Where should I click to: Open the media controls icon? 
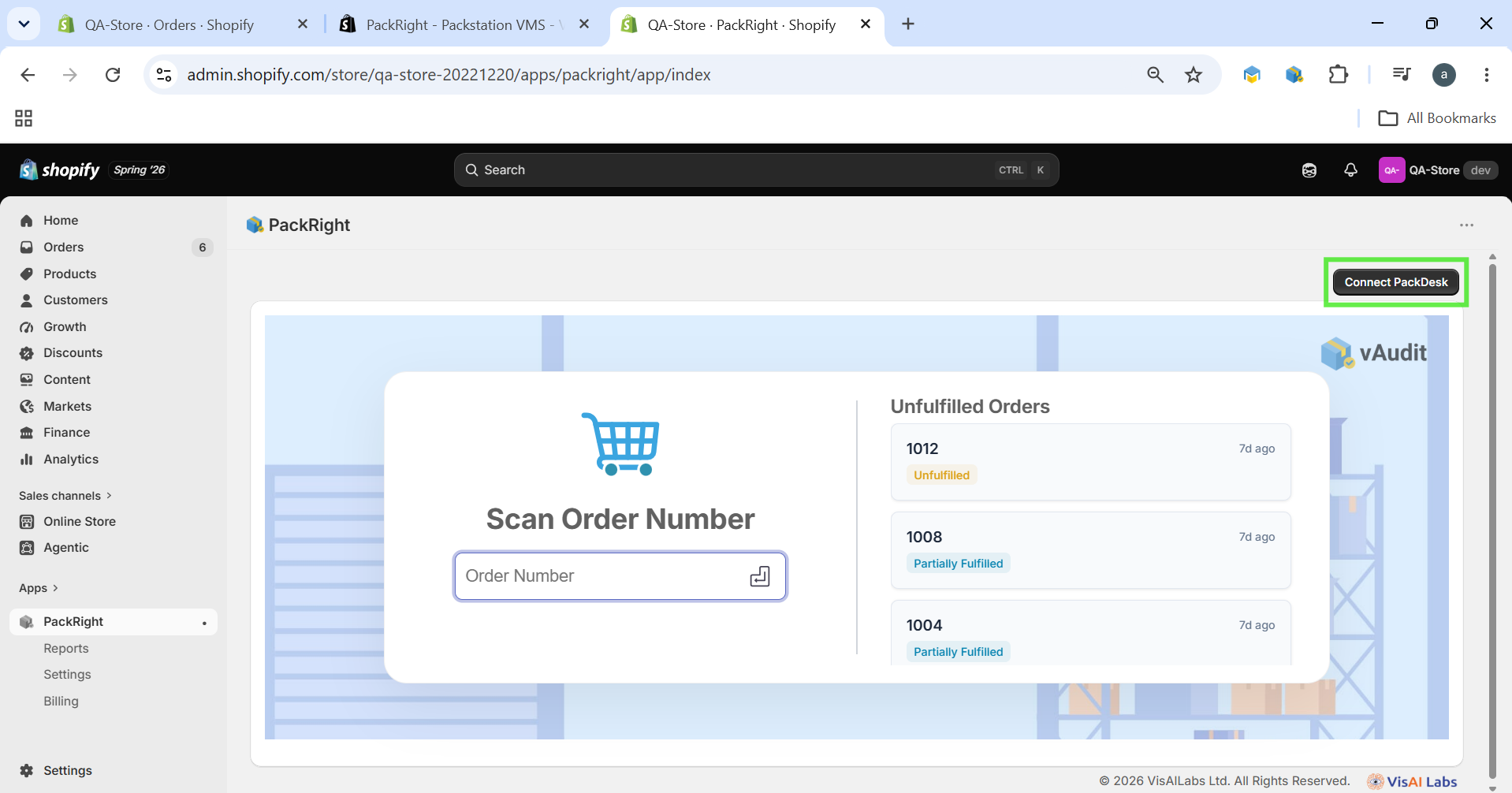pos(1401,75)
